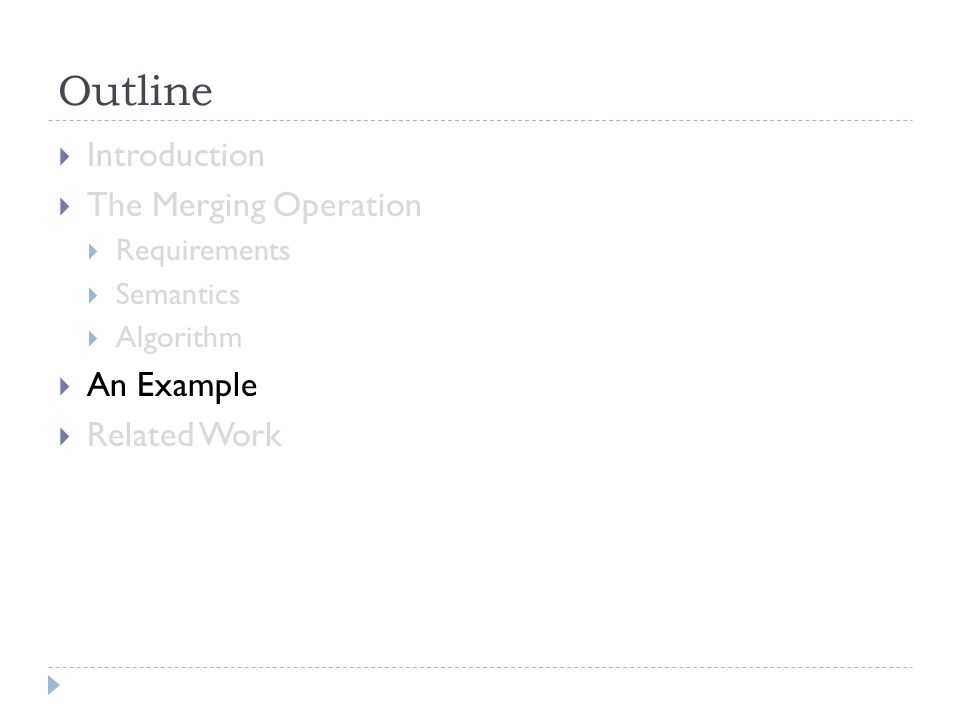The image size is (960, 720).
Task: Click the word Example in black text
Action: click(x=197, y=386)
